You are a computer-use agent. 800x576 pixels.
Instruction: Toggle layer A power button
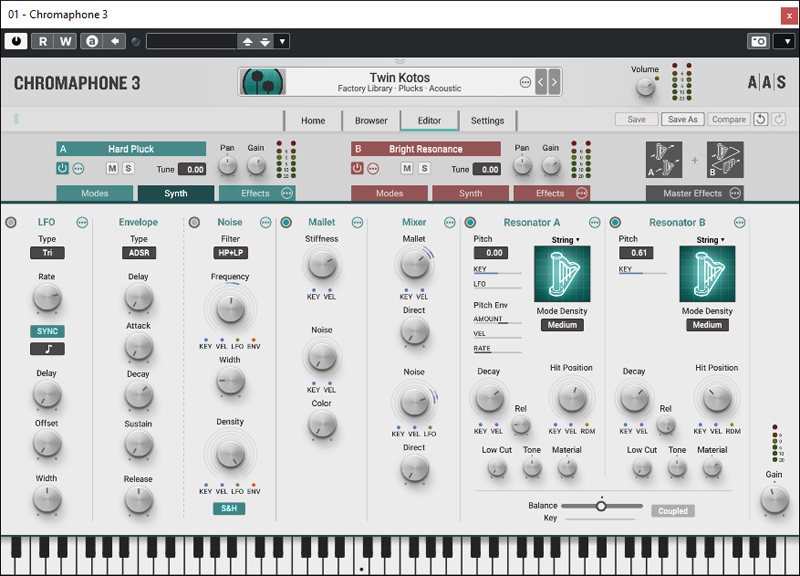(63, 168)
